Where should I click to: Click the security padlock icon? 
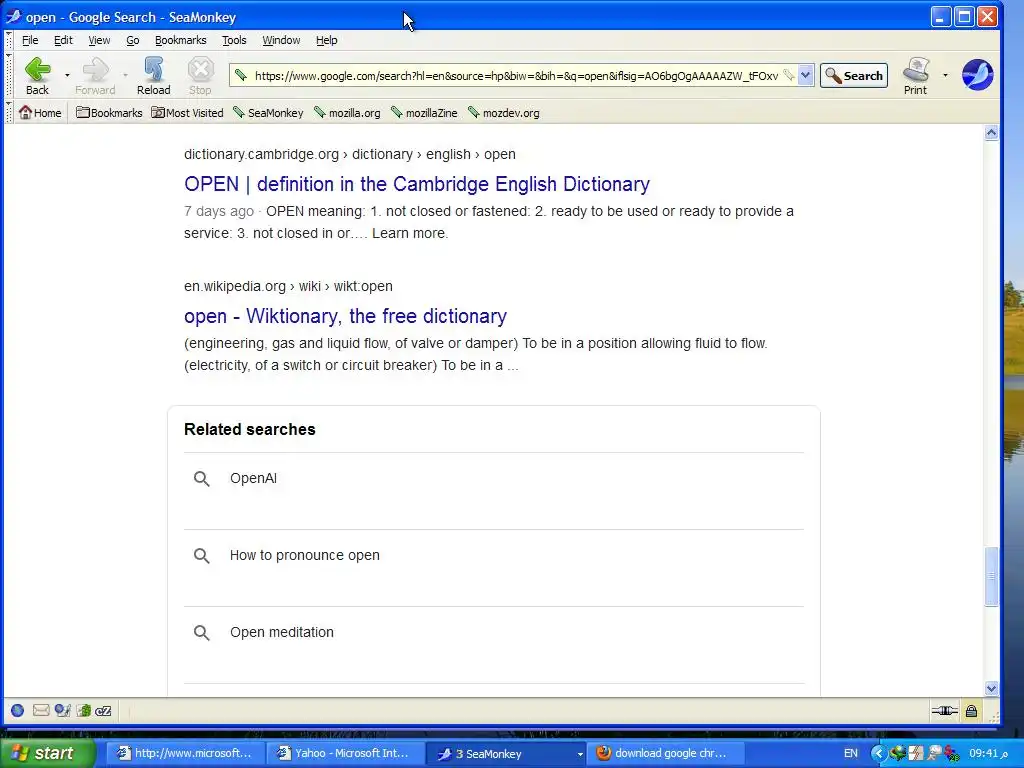pos(972,711)
